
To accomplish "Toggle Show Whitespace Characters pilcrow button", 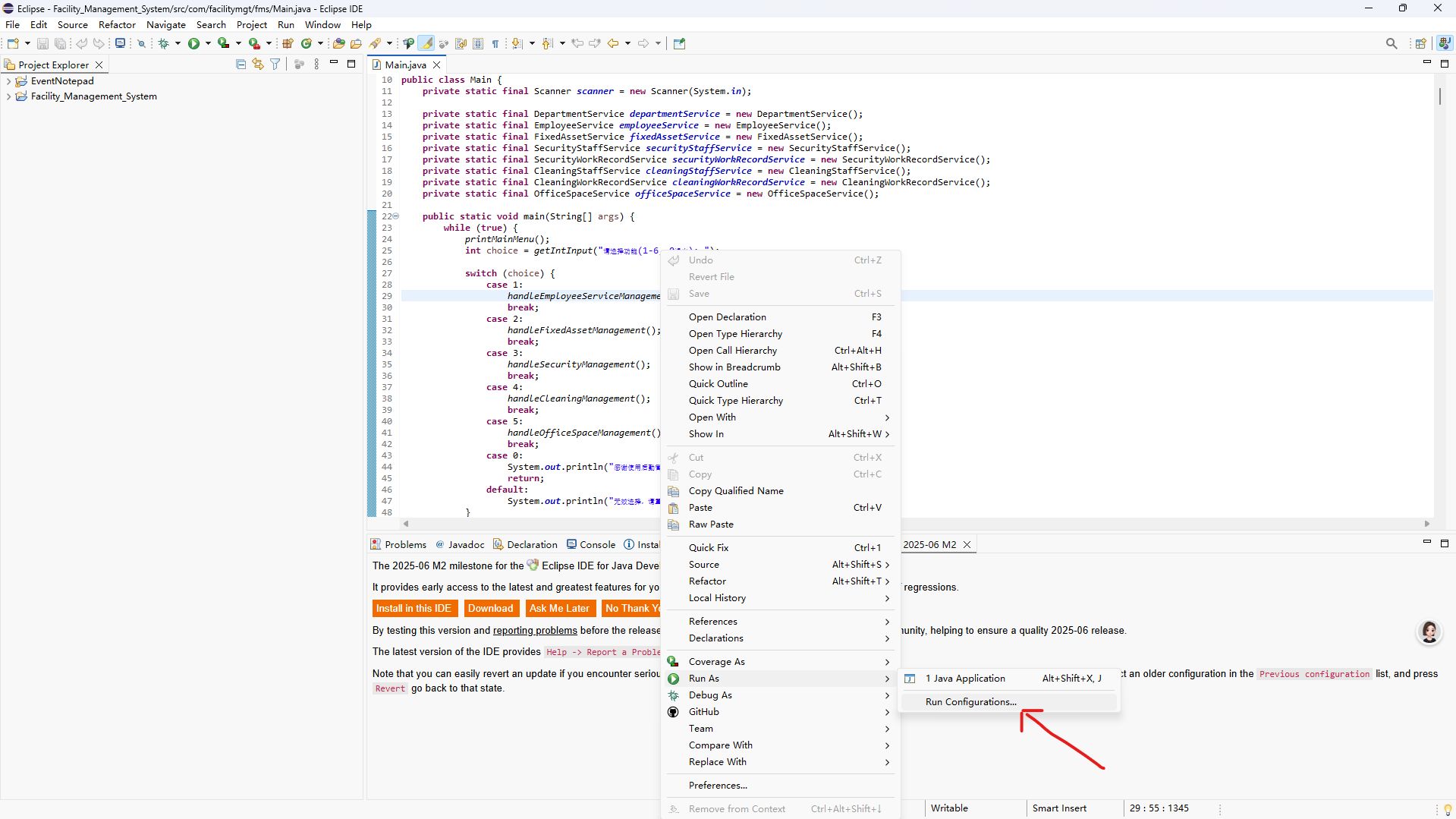I will (x=495, y=44).
